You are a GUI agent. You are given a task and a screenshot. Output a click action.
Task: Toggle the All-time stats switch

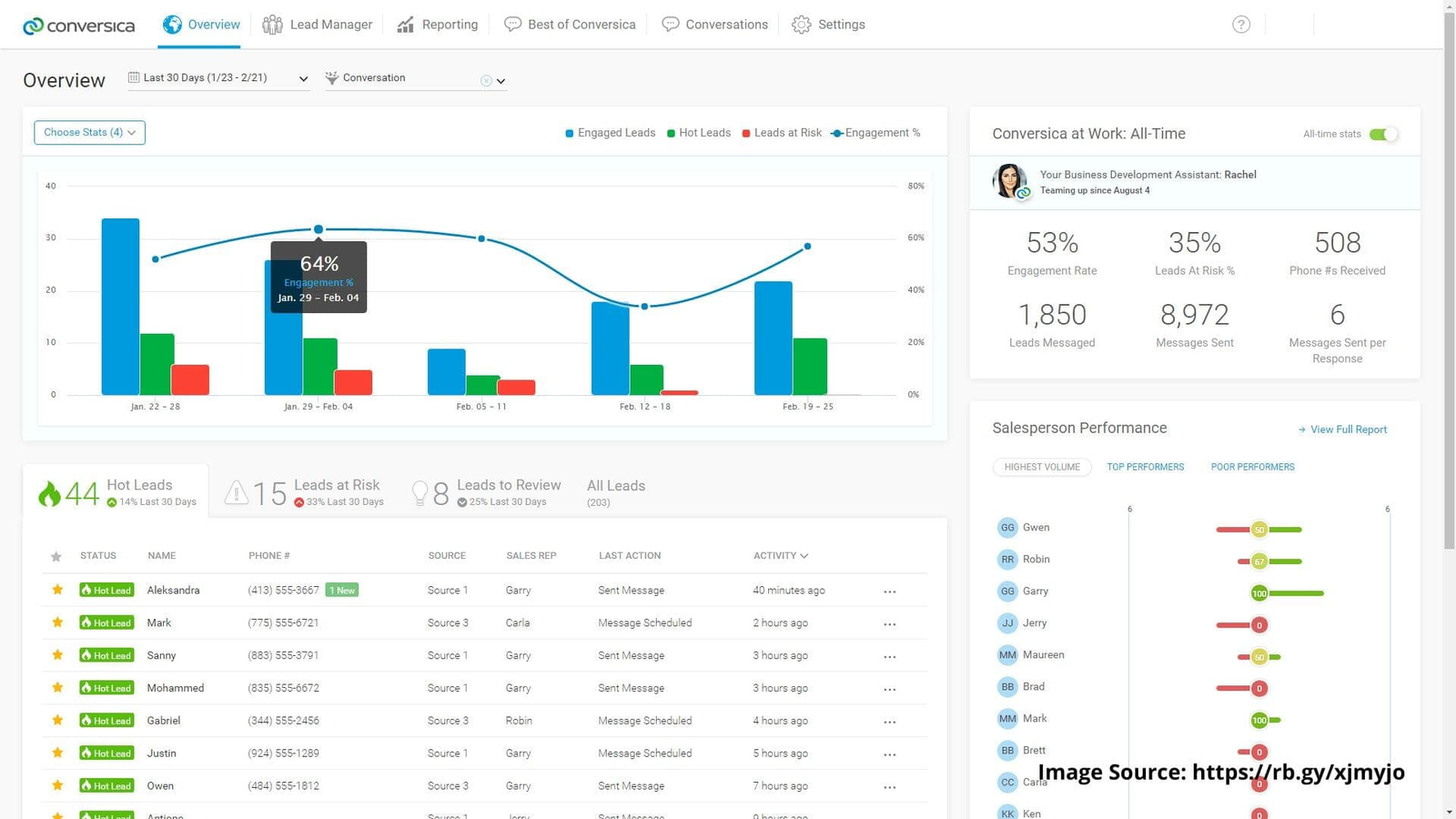click(x=1382, y=135)
